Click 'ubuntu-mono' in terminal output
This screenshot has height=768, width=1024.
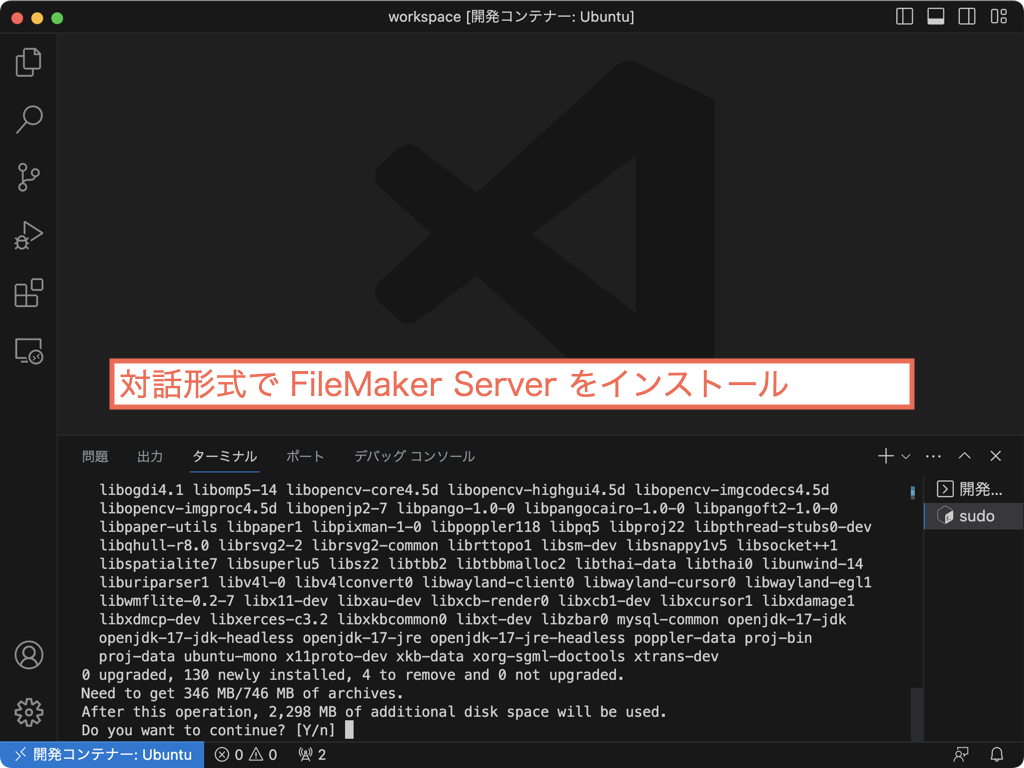231,656
